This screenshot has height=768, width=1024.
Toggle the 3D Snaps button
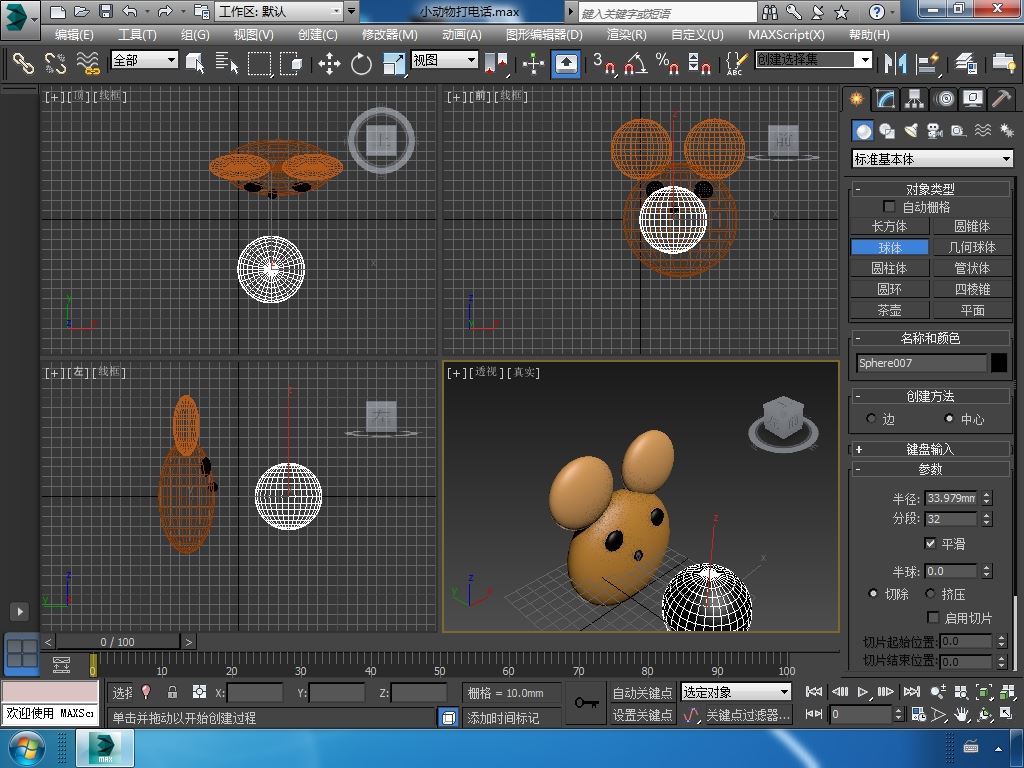click(x=604, y=63)
